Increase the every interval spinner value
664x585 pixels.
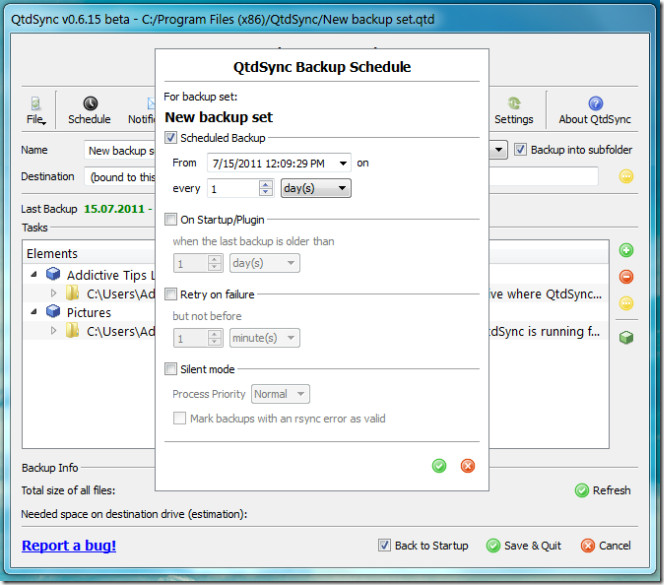(x=266, y=184)
